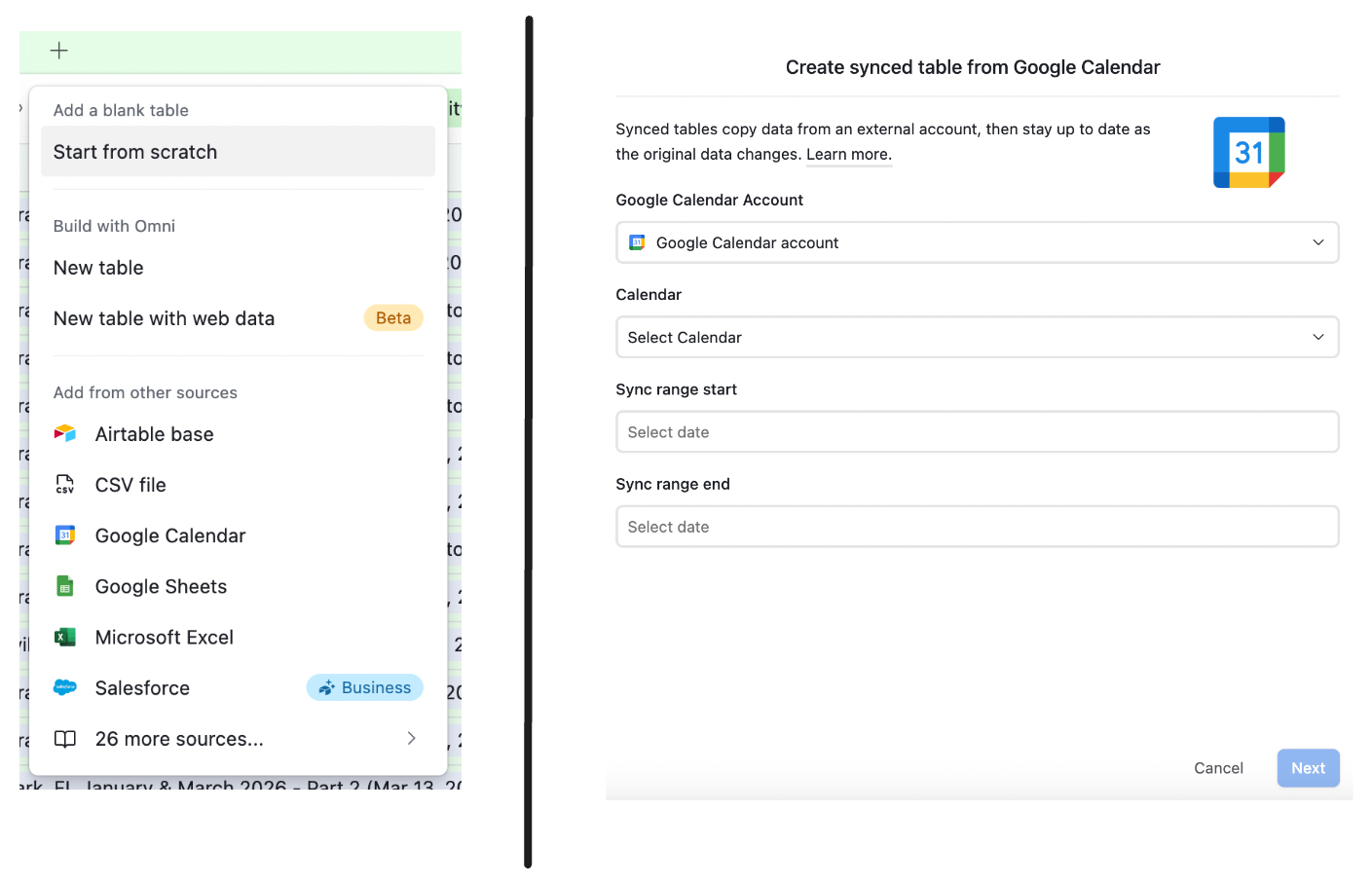Click the Microsoft Excel icon
The height and width of the screenshot is (884, 1372).
[x=65, y=637]
